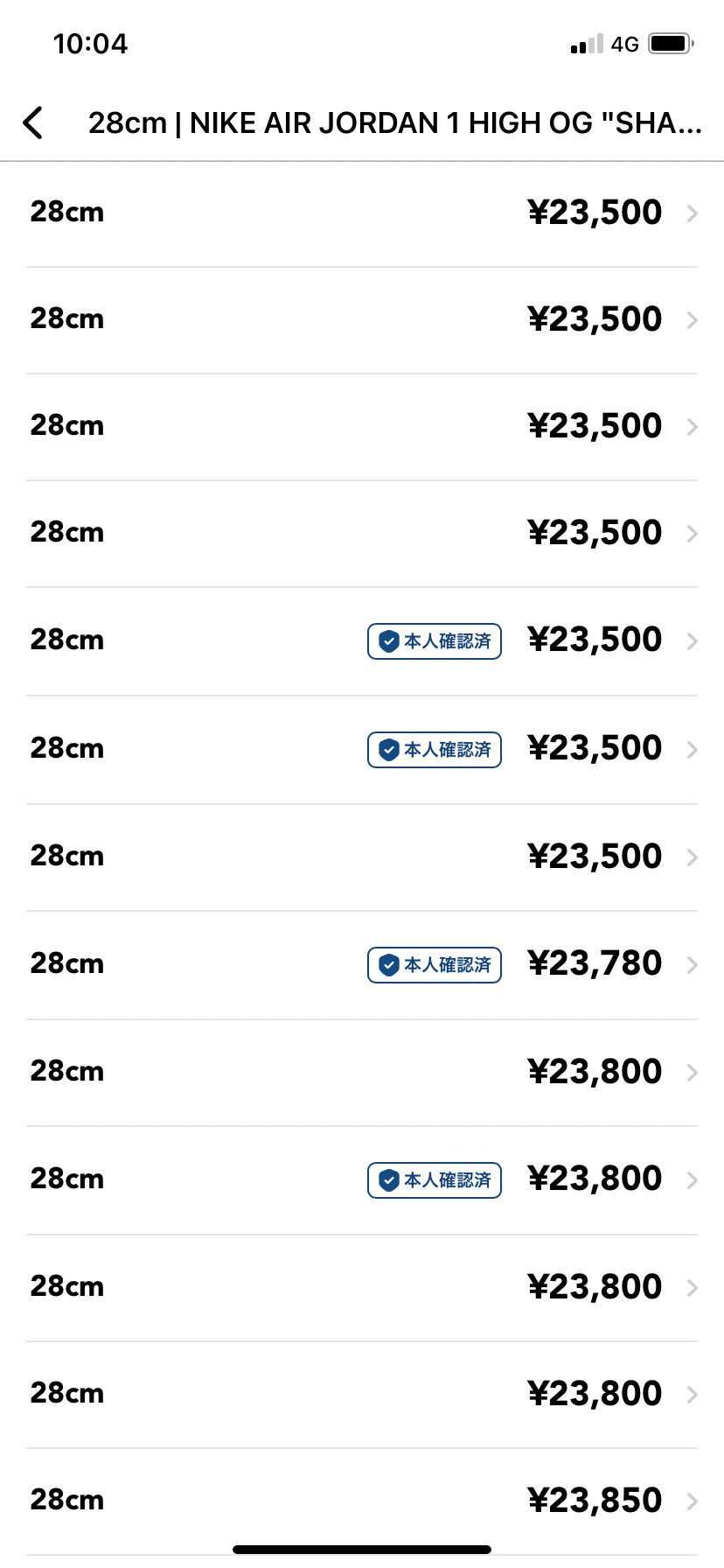Tap the 4G network indicator
Image resolution: width=724 pixels, height=1568 pixels.
(x=624, y=44)
